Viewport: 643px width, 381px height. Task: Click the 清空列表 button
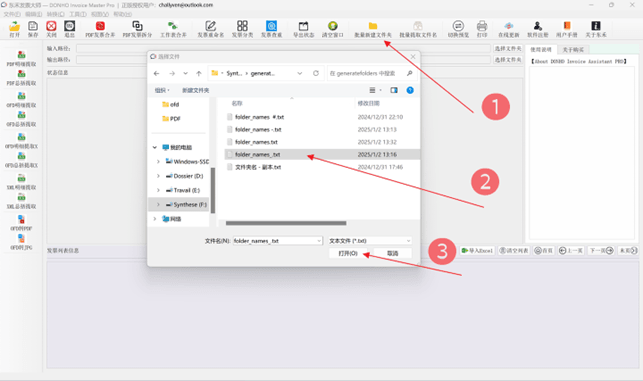pyautogui.click(x=514, y=250)
